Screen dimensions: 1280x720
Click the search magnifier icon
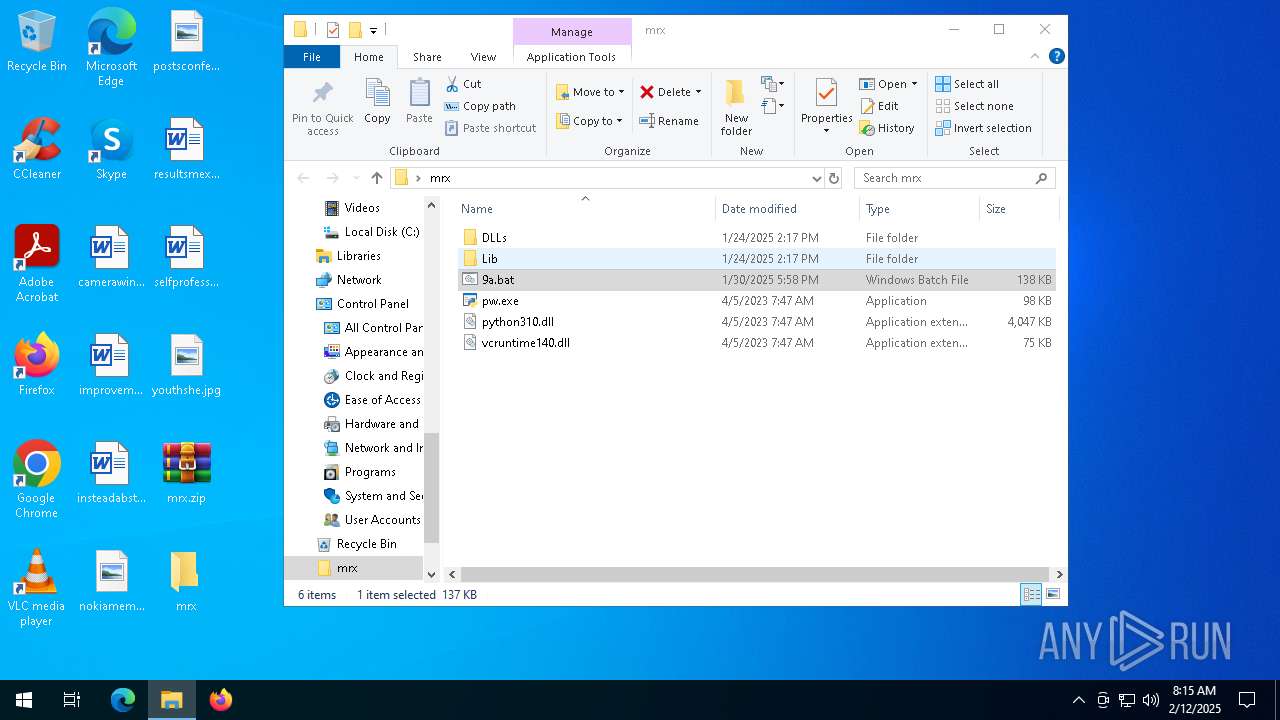pos(1041,178)
